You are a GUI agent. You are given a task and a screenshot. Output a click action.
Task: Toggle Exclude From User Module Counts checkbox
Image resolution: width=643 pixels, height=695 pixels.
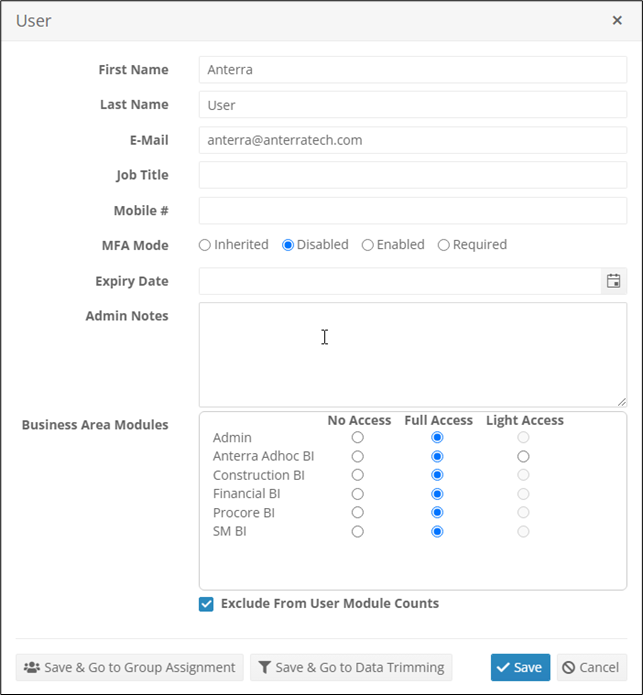[206, 604]
